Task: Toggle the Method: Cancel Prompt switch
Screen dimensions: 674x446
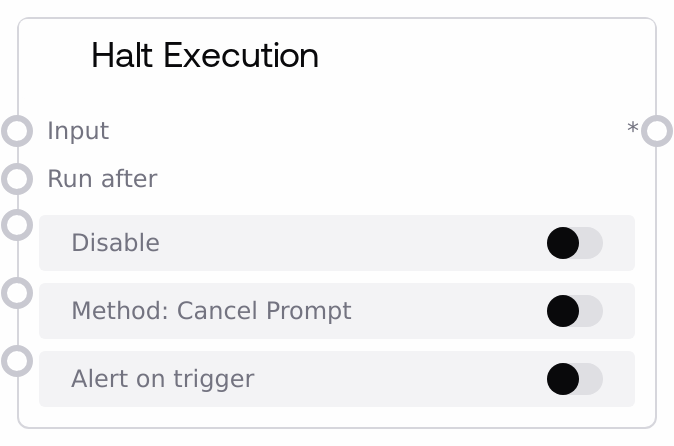Action: tap(574, 311)
